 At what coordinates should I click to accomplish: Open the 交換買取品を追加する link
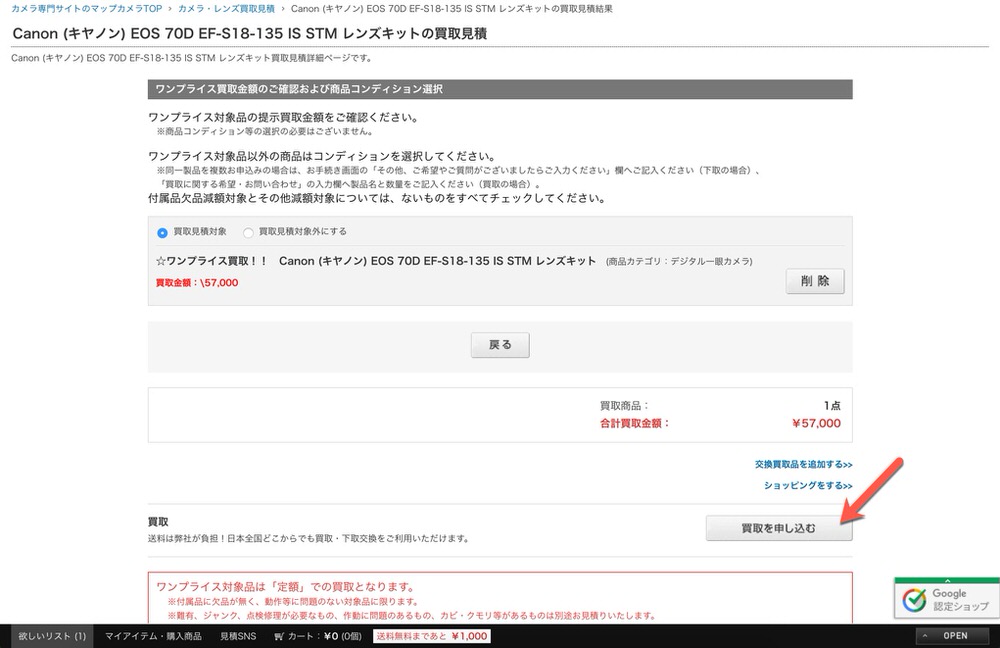click(x=804, y=464)
